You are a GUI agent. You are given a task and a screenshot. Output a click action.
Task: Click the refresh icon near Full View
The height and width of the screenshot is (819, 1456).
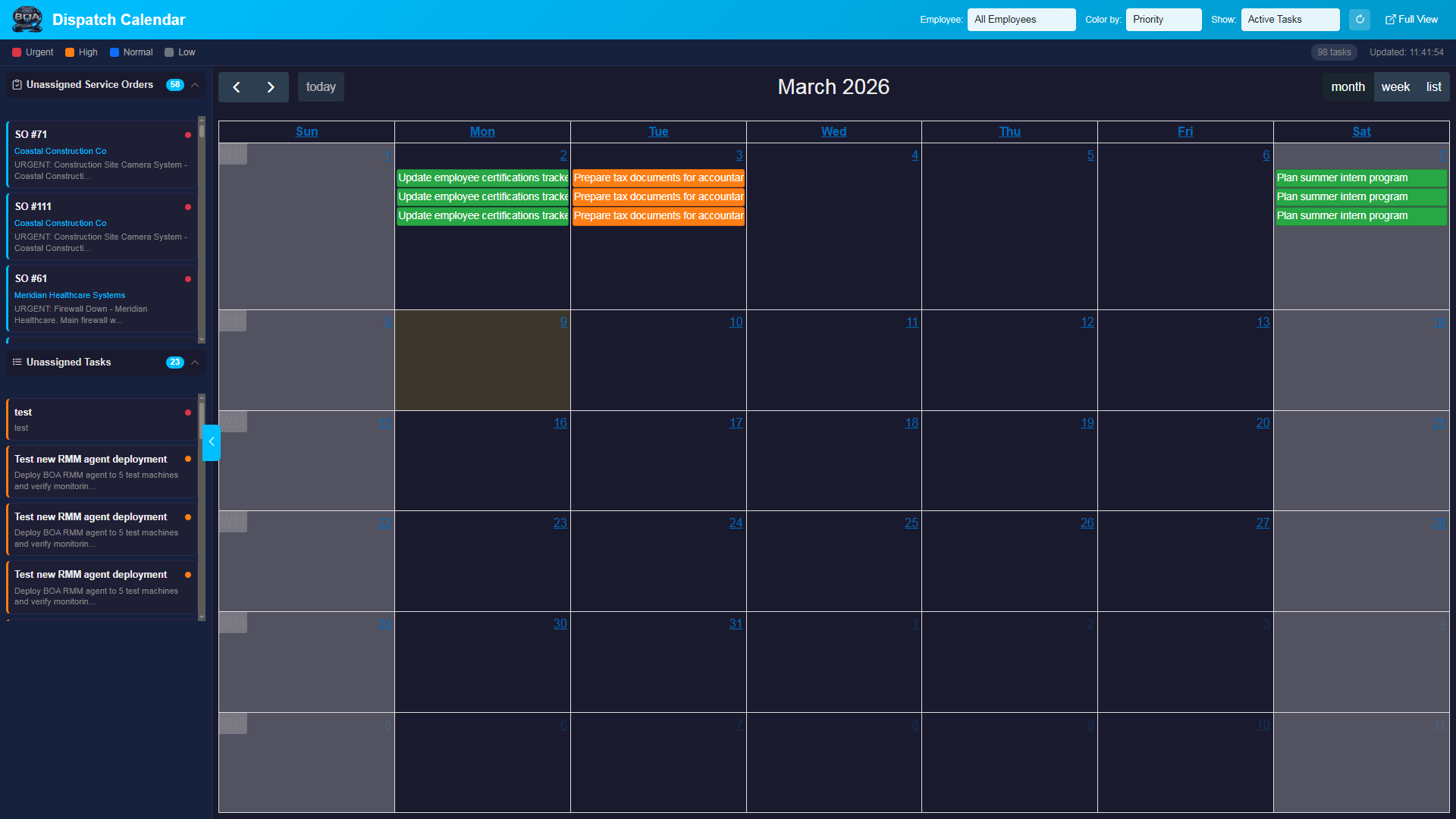point(1359,19)
